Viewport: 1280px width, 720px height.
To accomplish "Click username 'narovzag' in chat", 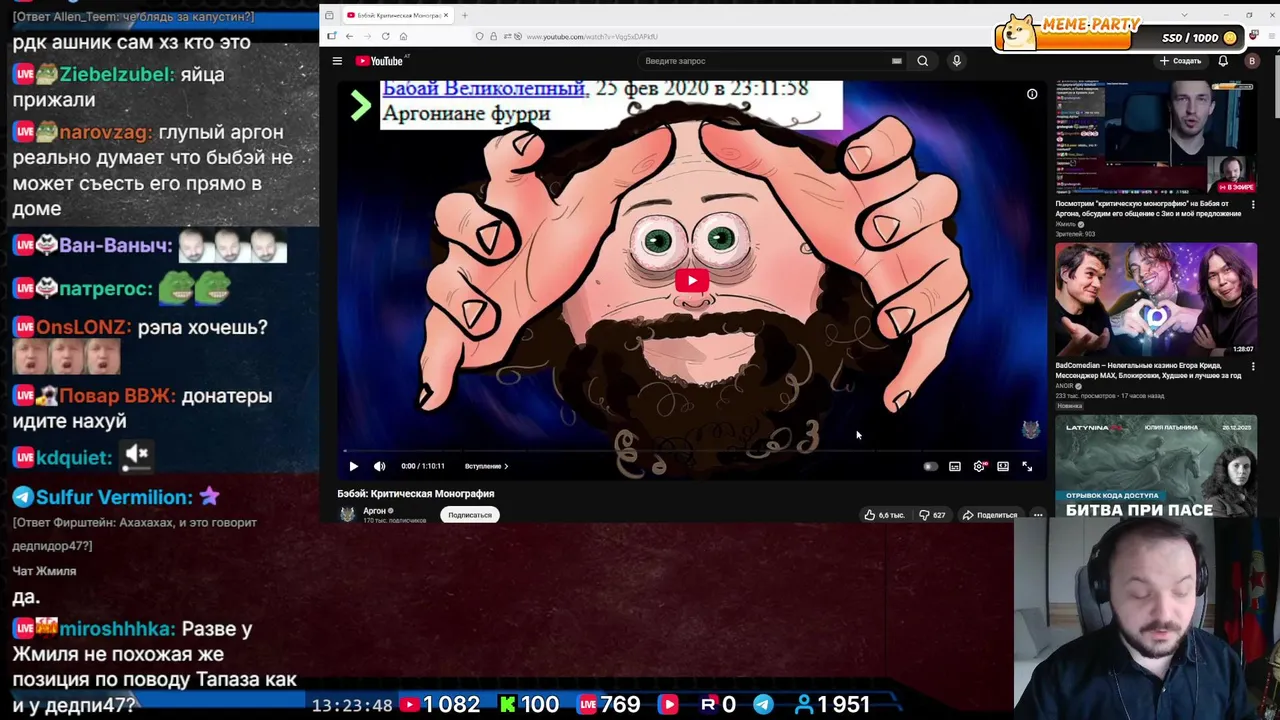I will [105, 132].
